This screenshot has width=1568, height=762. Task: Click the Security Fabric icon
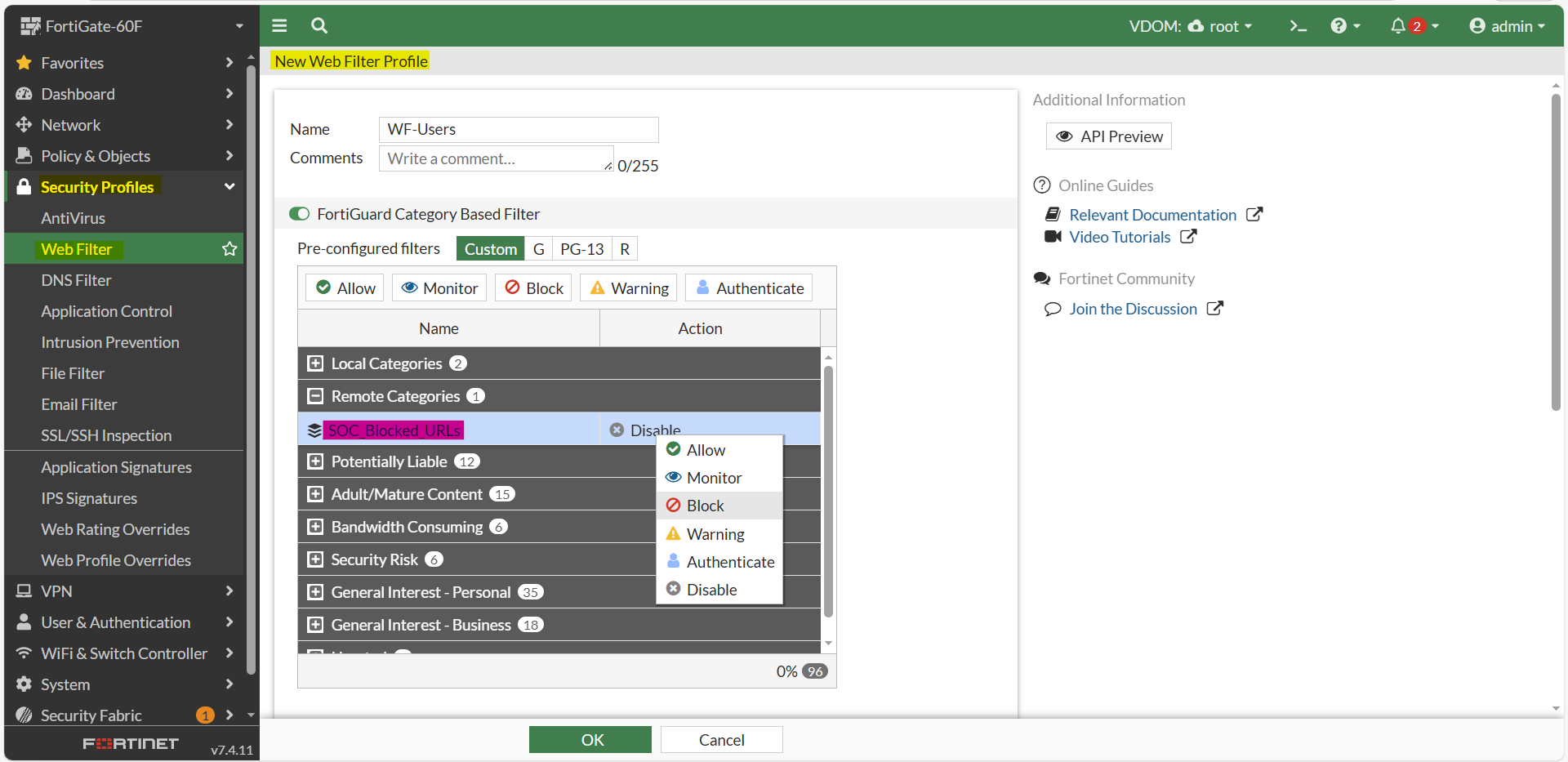tap(24, 715)
